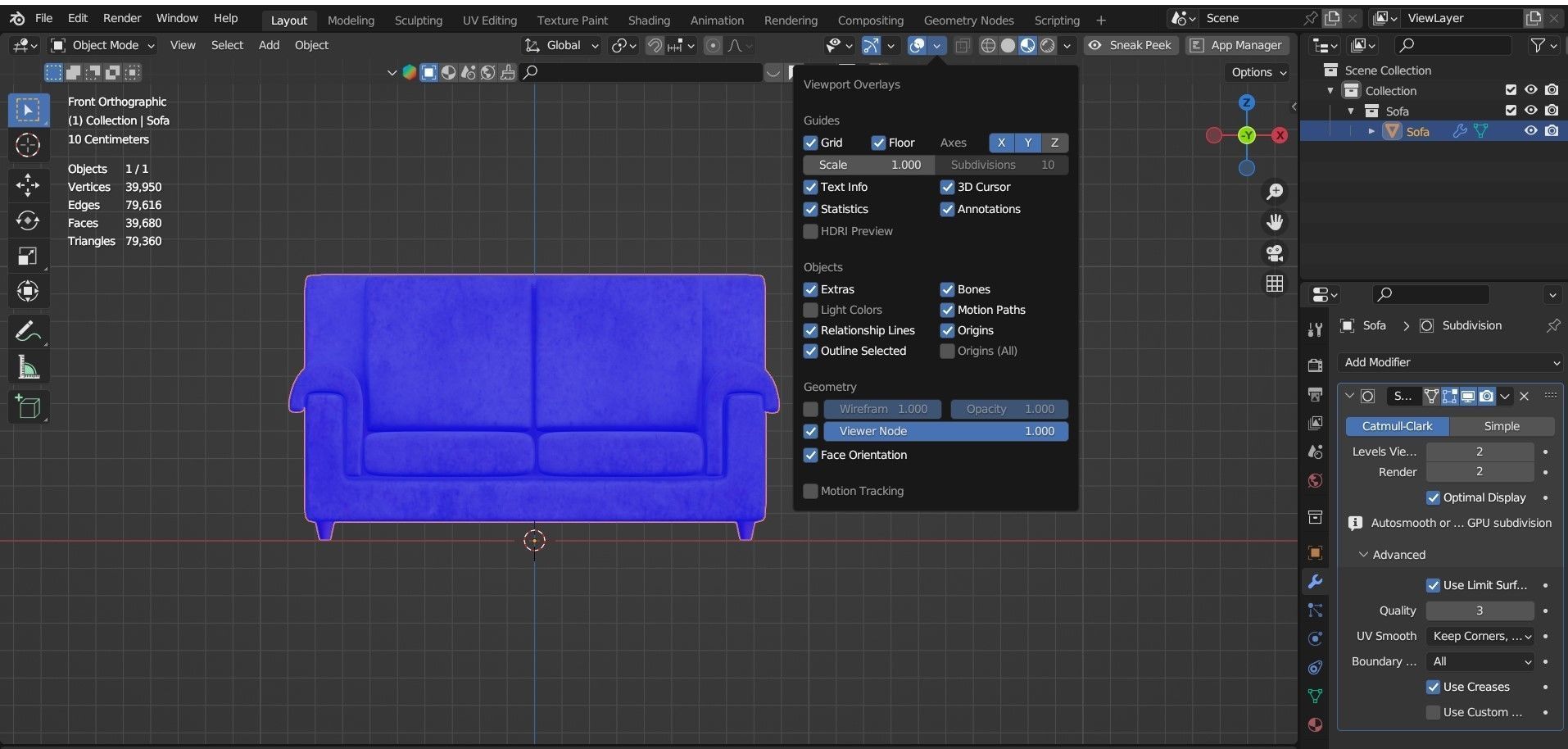Screen dimensions: 1568x749
Task: Open the Object Mode dropdown
Action: pyautogui.click(x=103, y=46)
